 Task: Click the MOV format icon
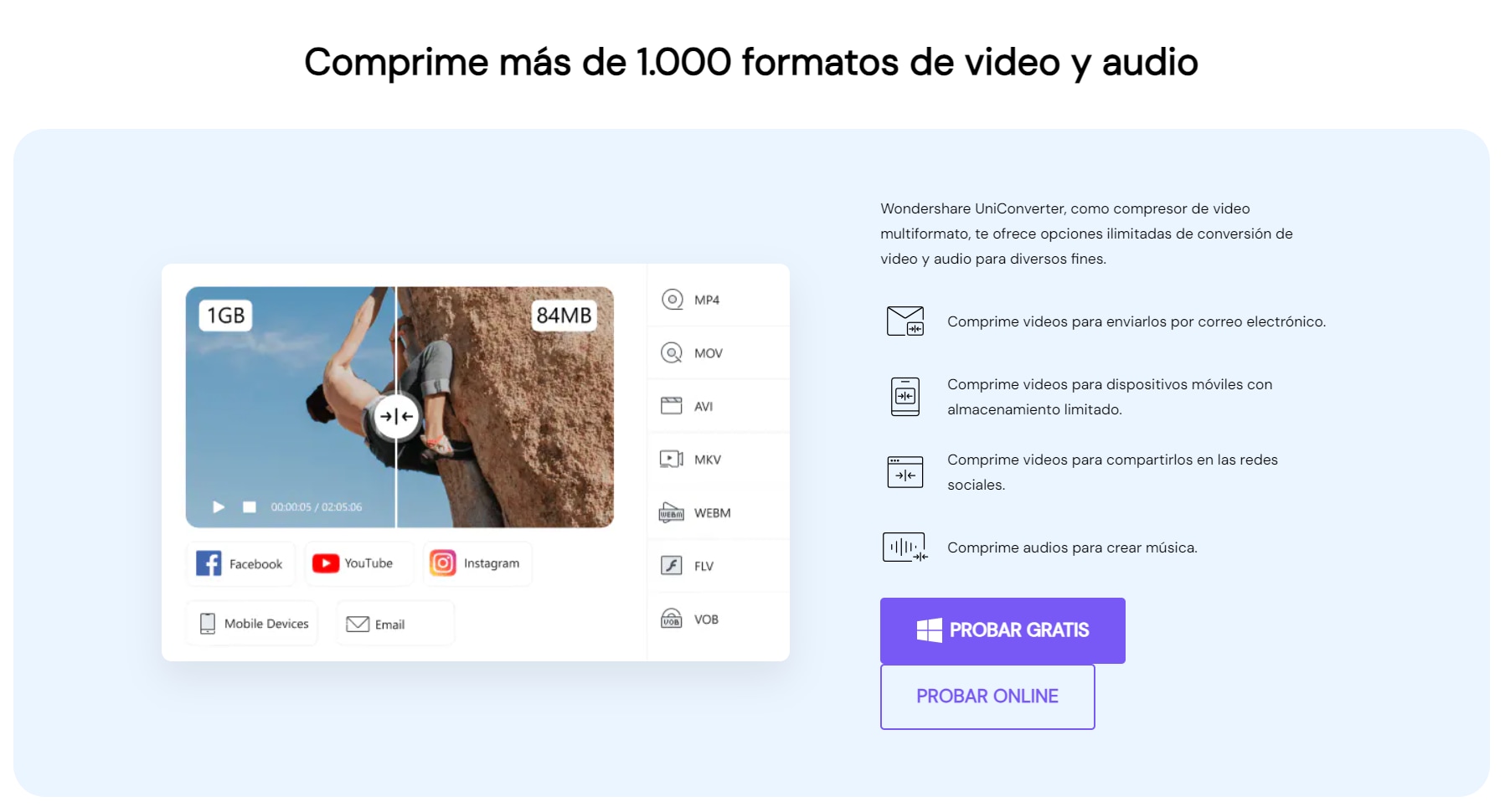(672, 353)
